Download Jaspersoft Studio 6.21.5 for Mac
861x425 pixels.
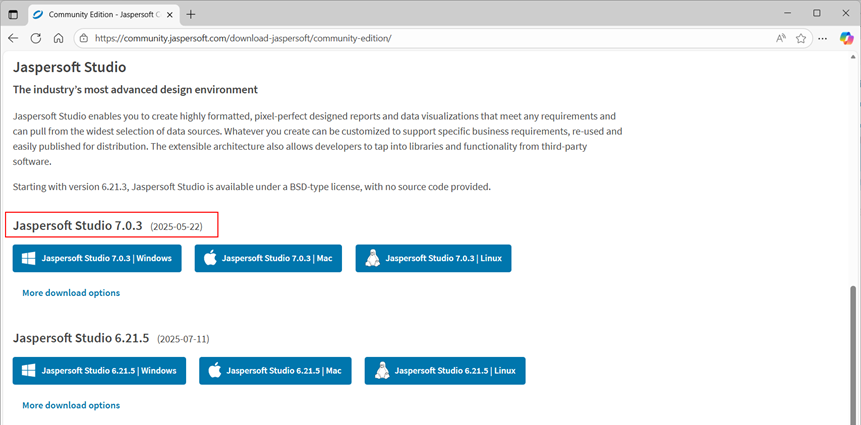[x=274, y=370]
